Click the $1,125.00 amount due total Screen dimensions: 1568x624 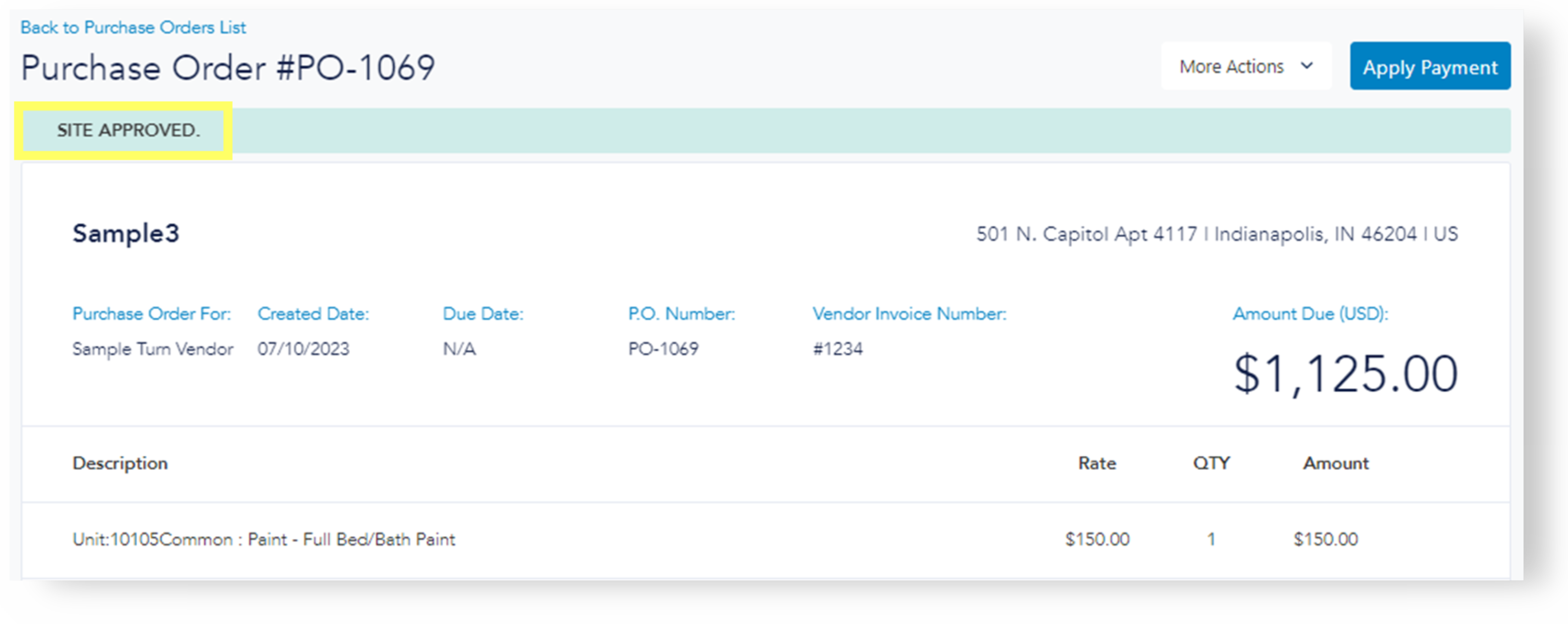[1345, 374]
